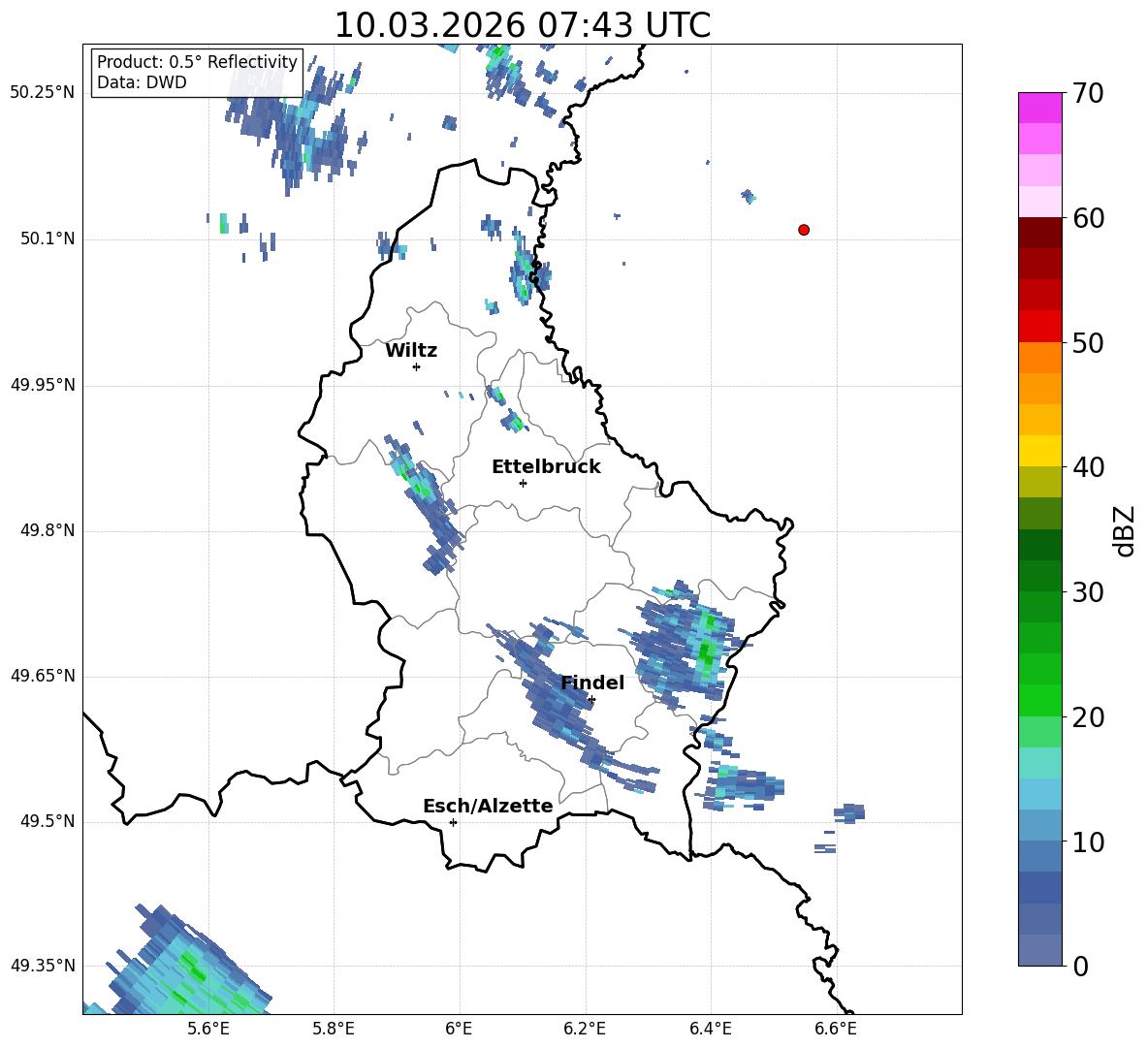This screenshot has width=1148, height=1048.
Task: Click the dBZ colorbar axis label
Action: tap(1123, 530)
